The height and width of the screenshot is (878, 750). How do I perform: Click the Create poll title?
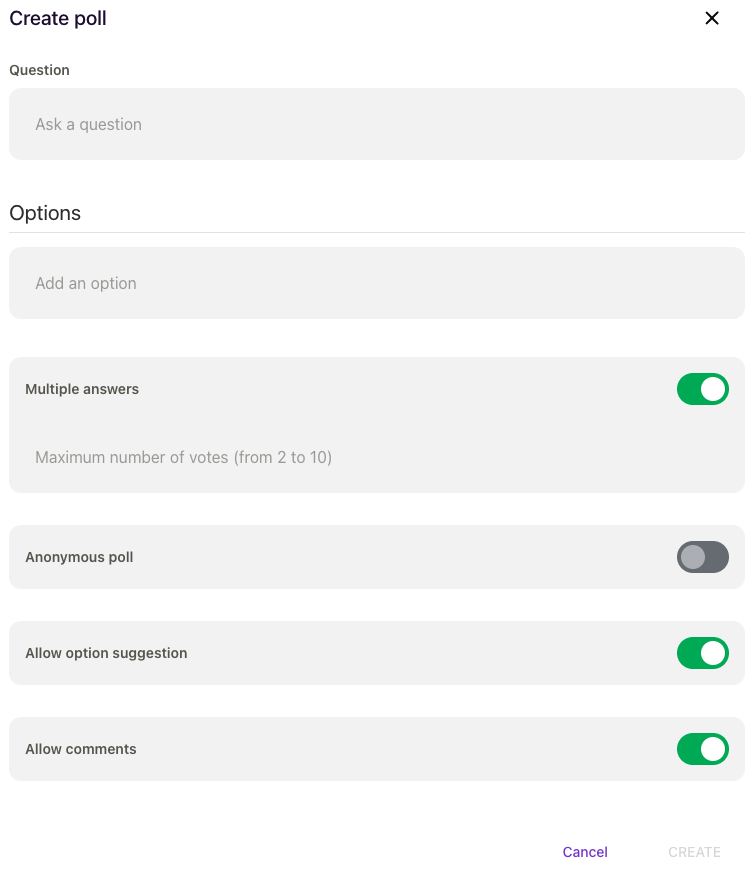tap(57, 18)
